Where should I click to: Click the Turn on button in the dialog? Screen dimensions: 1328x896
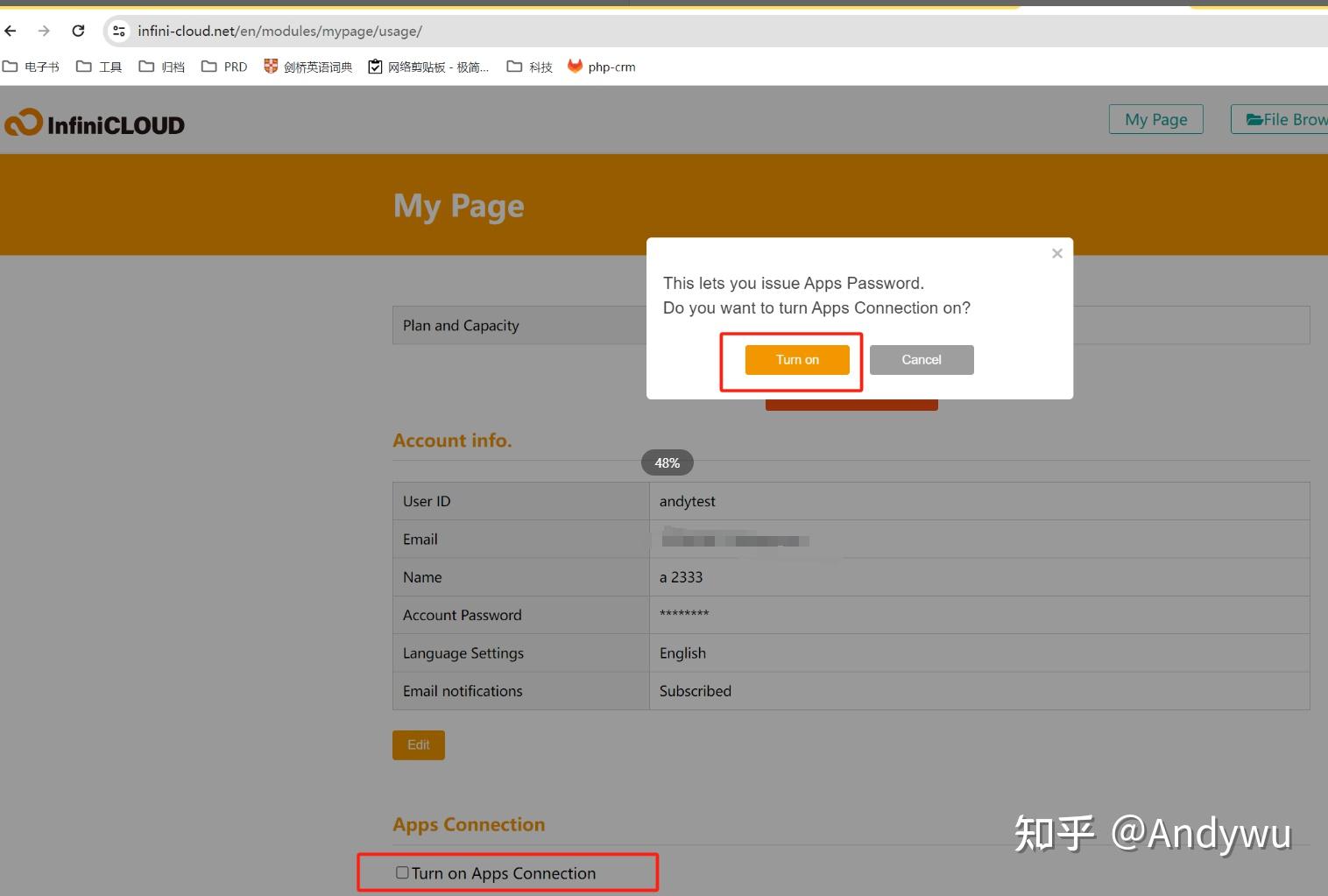[795, 359]
